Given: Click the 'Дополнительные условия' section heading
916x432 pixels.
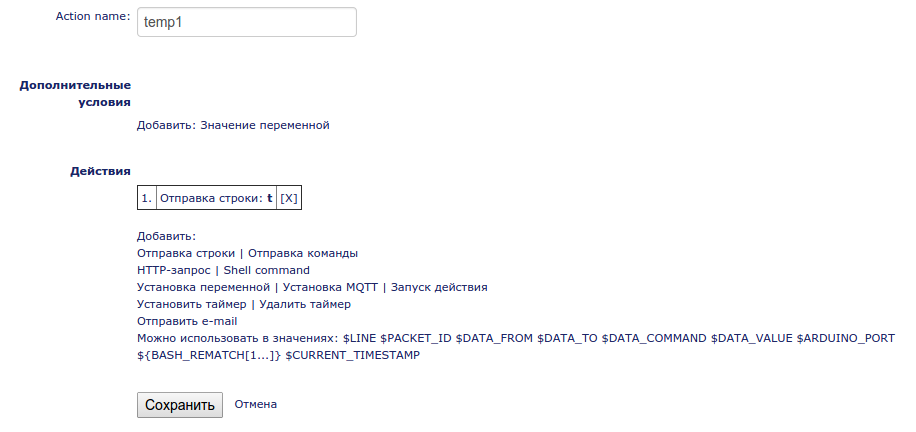Looking at the screenshot, I should click(x=76, y=93).
